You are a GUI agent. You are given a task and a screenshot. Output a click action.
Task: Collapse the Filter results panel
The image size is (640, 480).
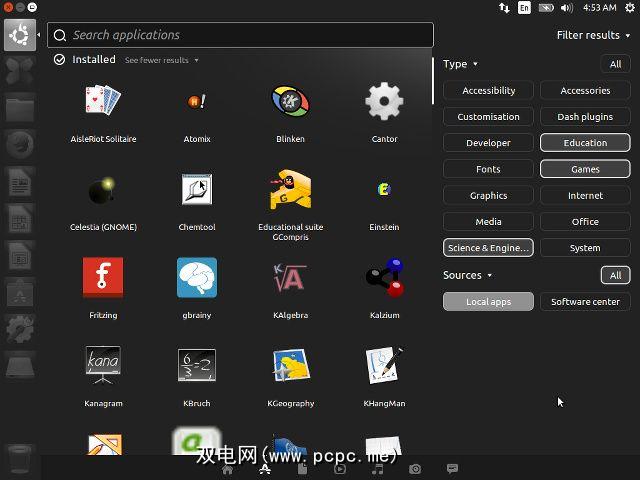tap(593, 36)
